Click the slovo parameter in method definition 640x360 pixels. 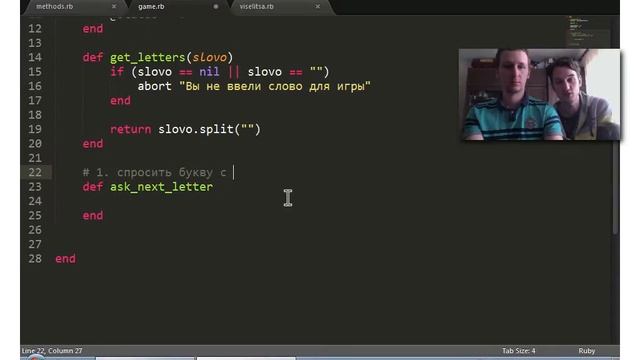[209, 58]
